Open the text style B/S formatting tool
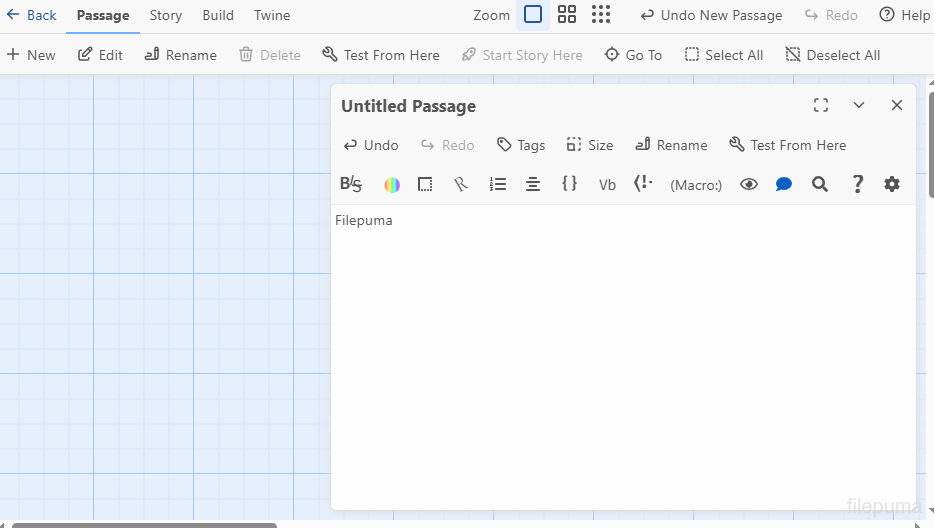Screen dimensions: 934x528 tap(351, 184)
